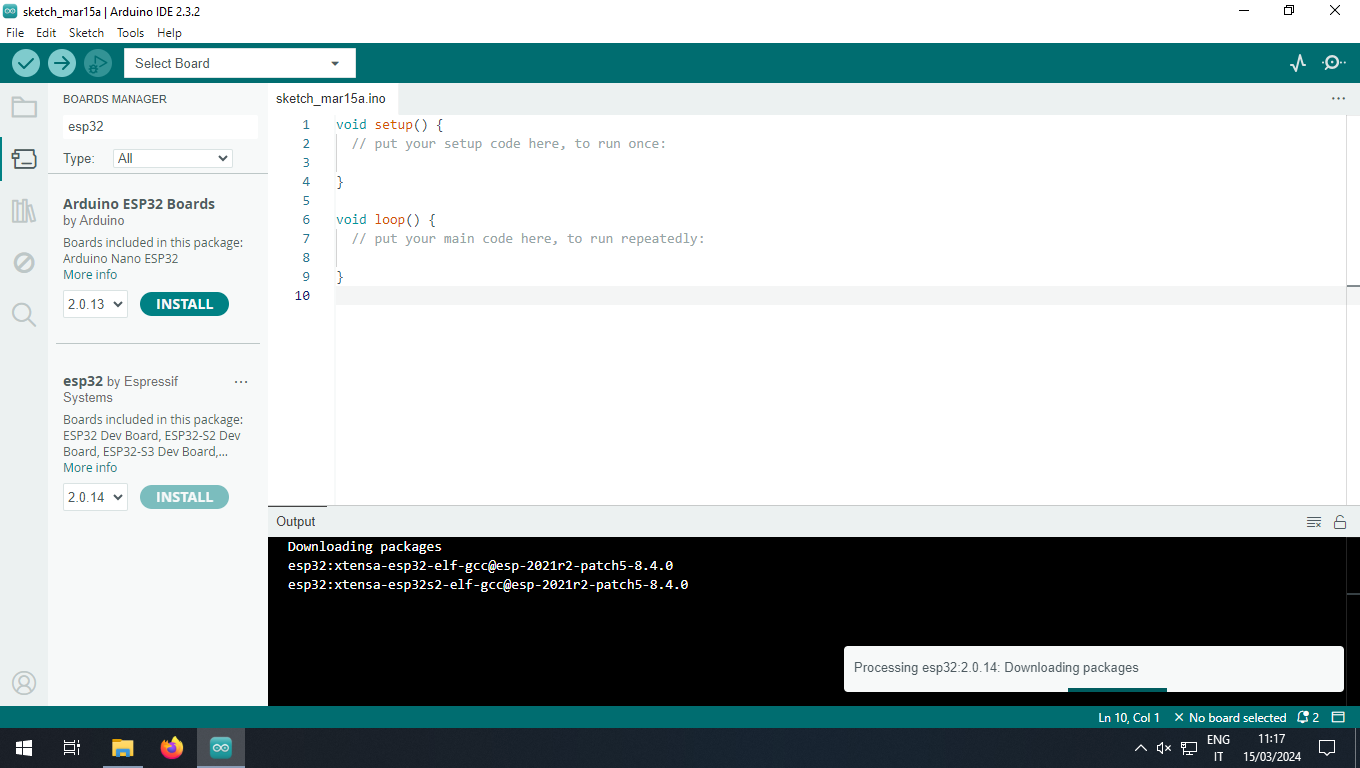Open the Help menu
The width and height of the screenshot is (1360, 768).
(169, 33)
